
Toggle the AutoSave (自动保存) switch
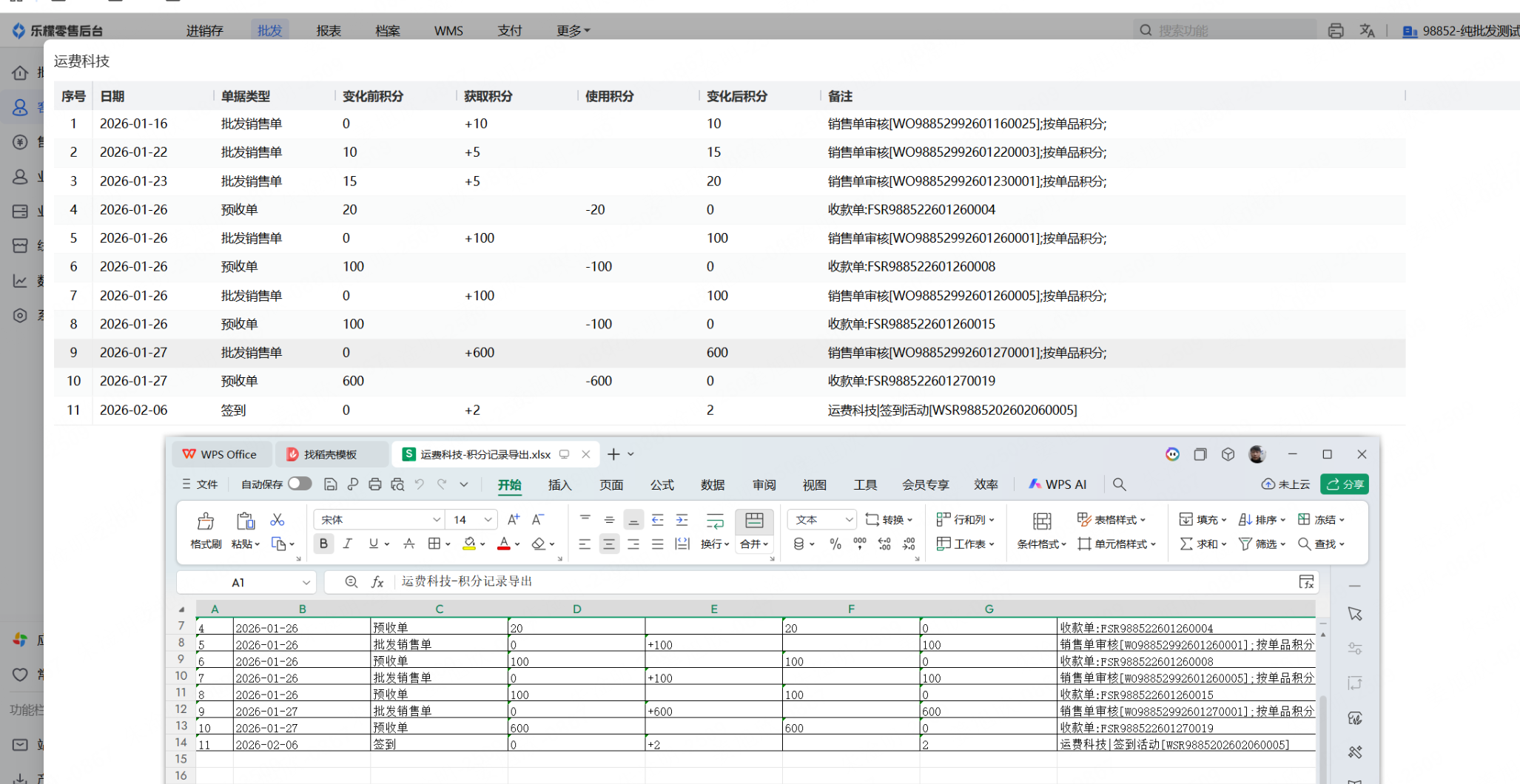300,484
